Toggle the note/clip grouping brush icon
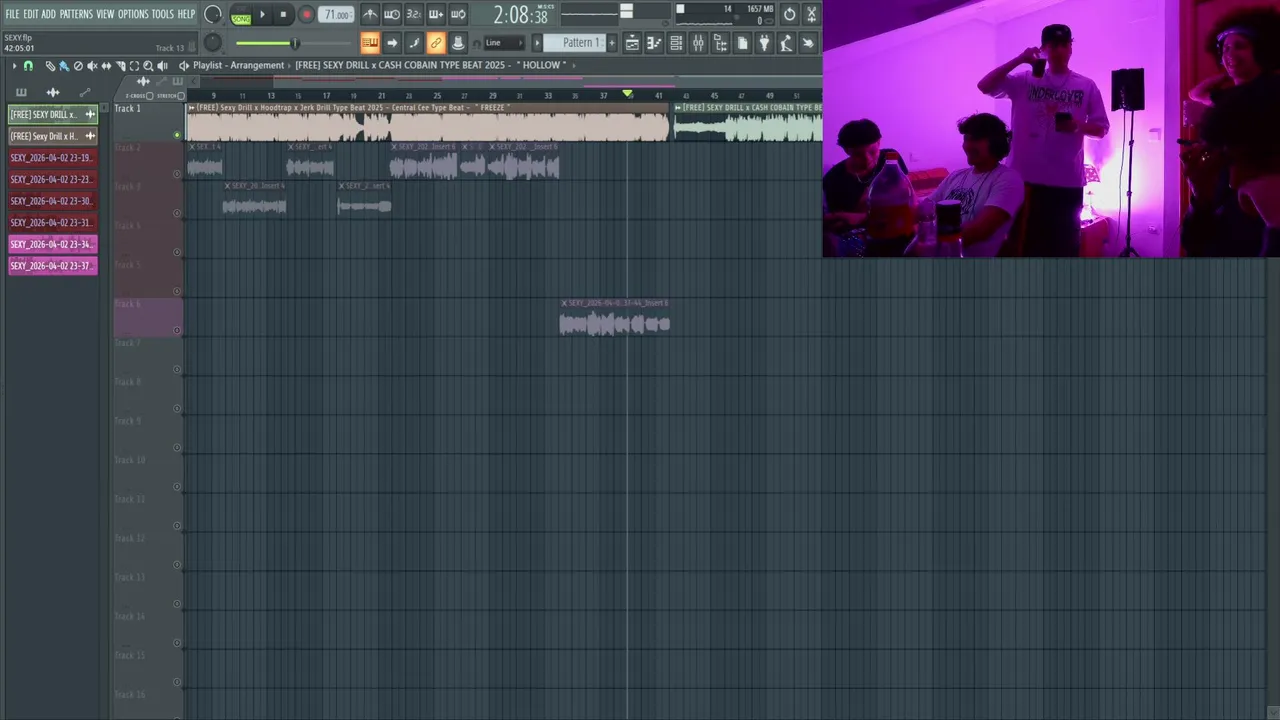 [414, 43]
